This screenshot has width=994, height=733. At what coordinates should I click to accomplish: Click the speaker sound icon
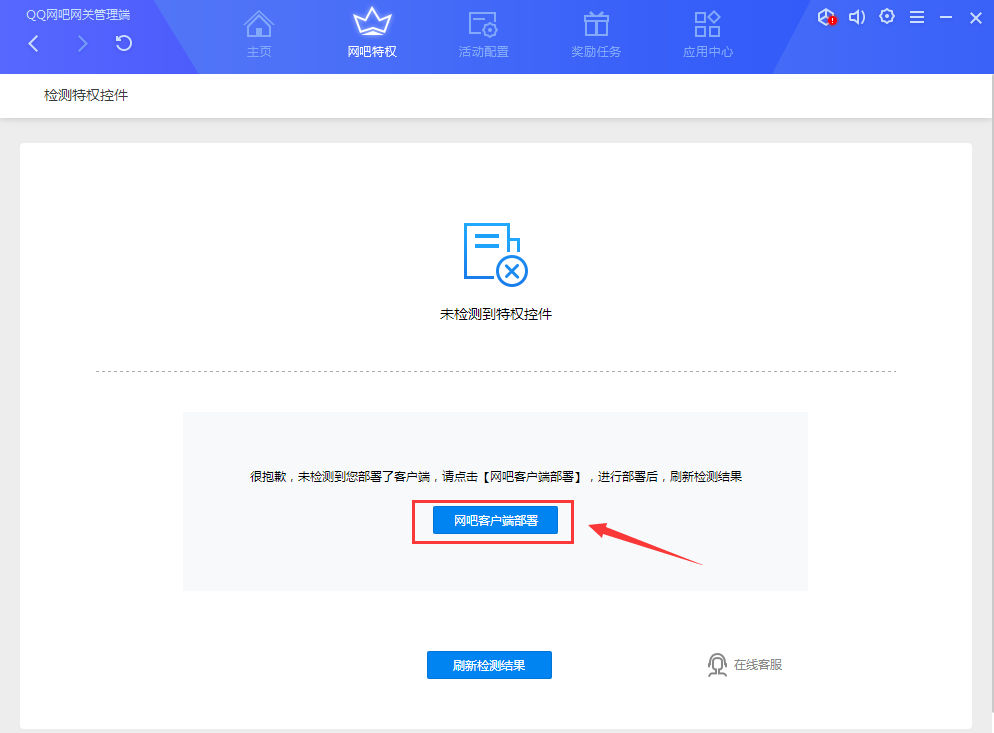(857, 17)
